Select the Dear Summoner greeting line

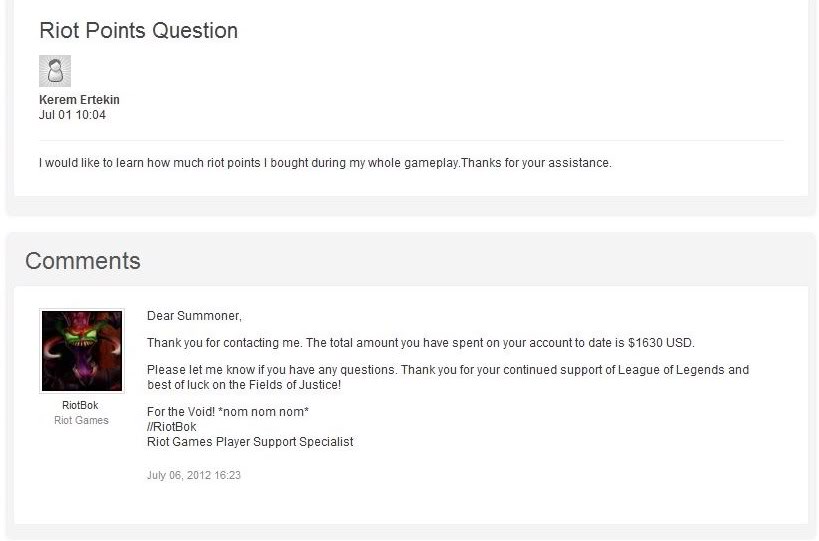tap(194, 316)
